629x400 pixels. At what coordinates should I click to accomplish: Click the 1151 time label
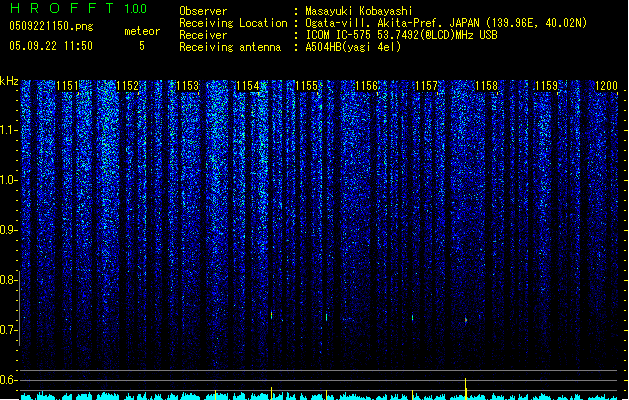[67, 85]
